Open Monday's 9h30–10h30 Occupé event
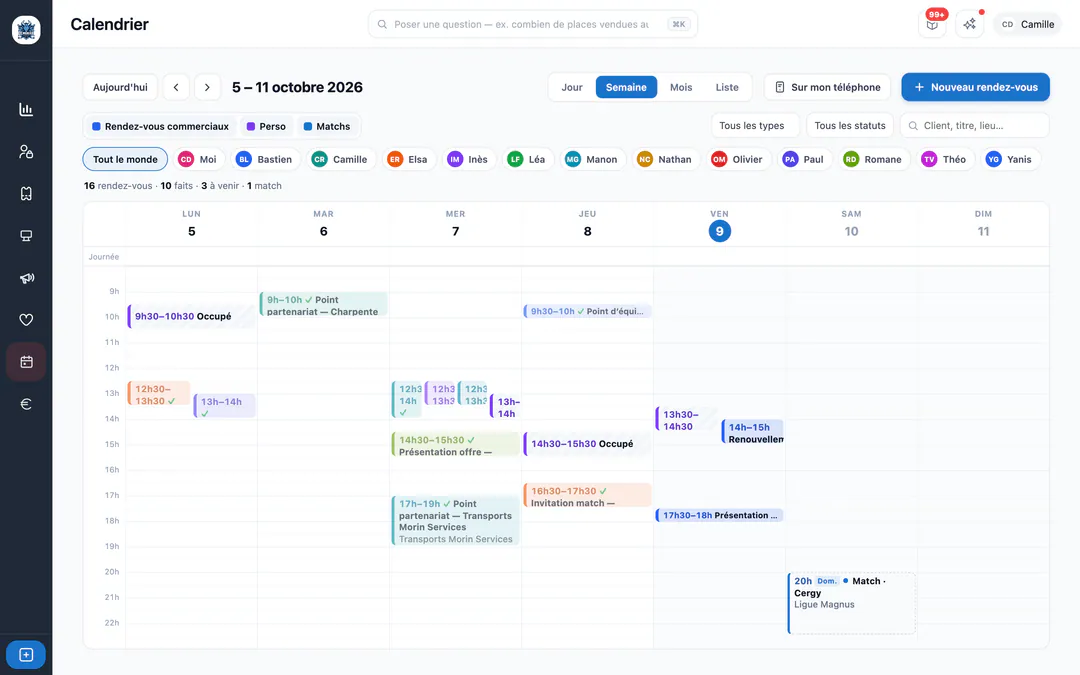 pyautogui.click(x=190, y=316)
